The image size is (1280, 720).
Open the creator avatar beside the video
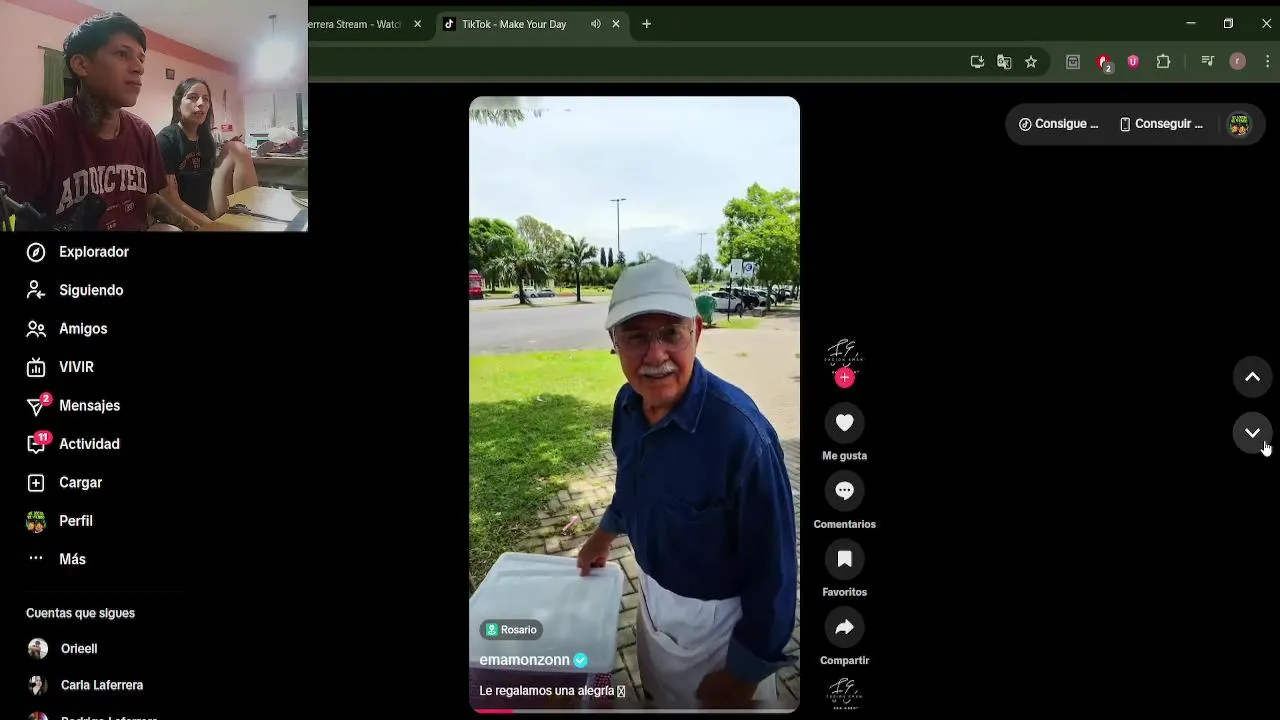[x=844, y=352]
